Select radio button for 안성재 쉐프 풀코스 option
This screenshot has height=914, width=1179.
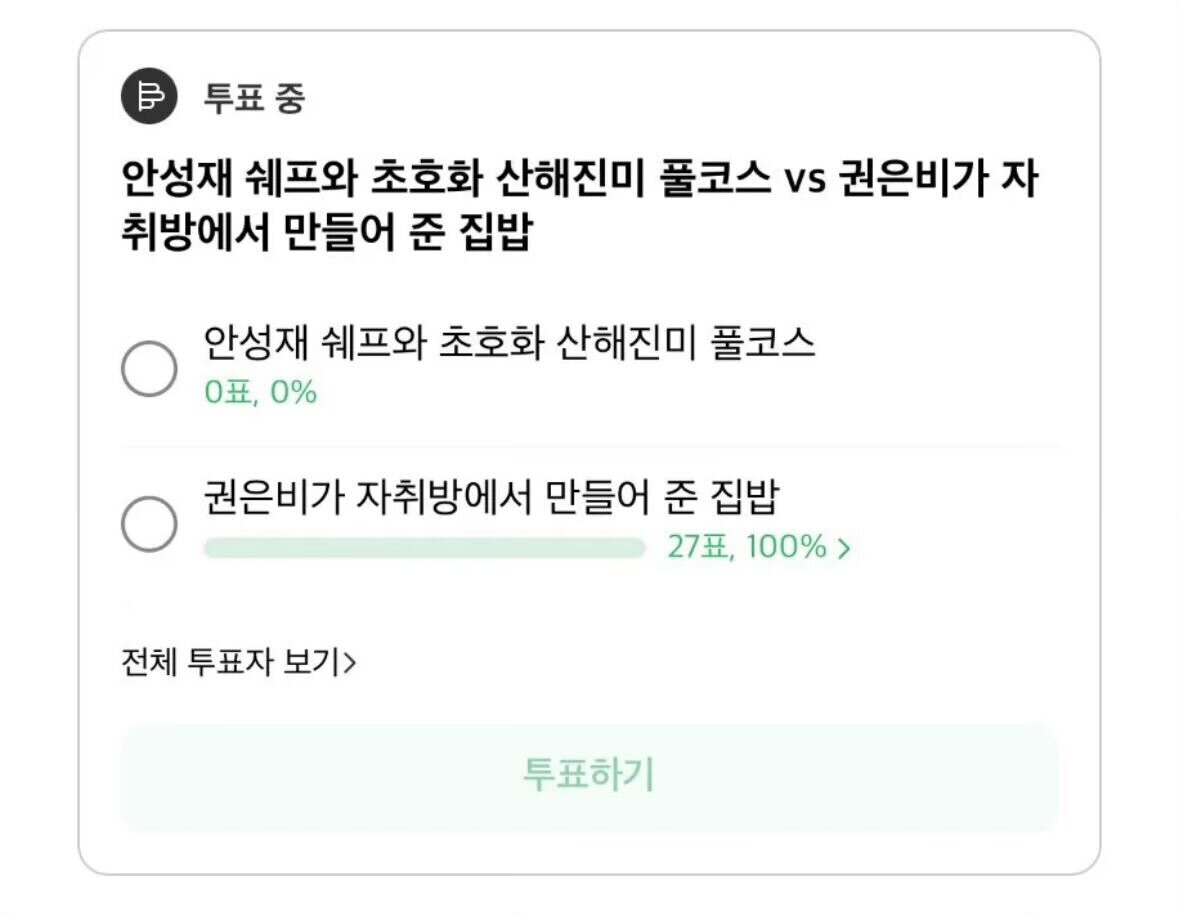(x=149, y=369)
